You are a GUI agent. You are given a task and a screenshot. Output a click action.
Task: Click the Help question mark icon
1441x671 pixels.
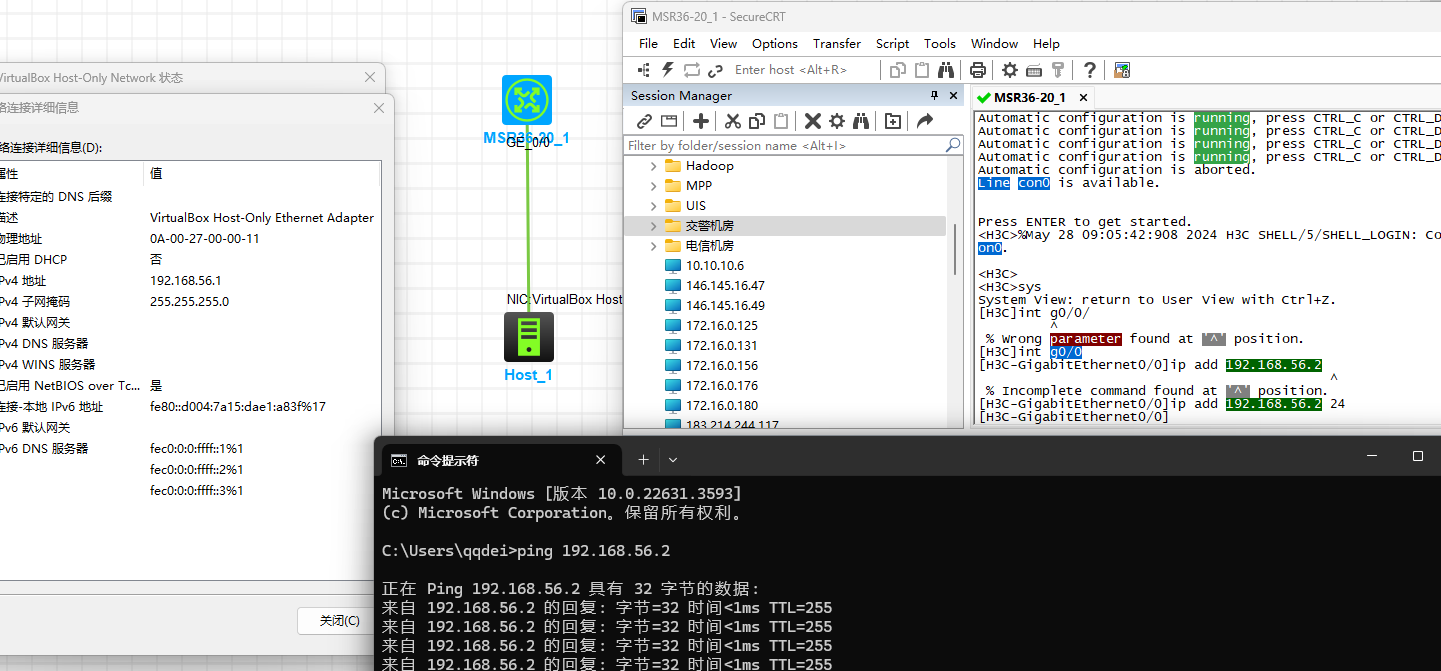coord(1090,70)
